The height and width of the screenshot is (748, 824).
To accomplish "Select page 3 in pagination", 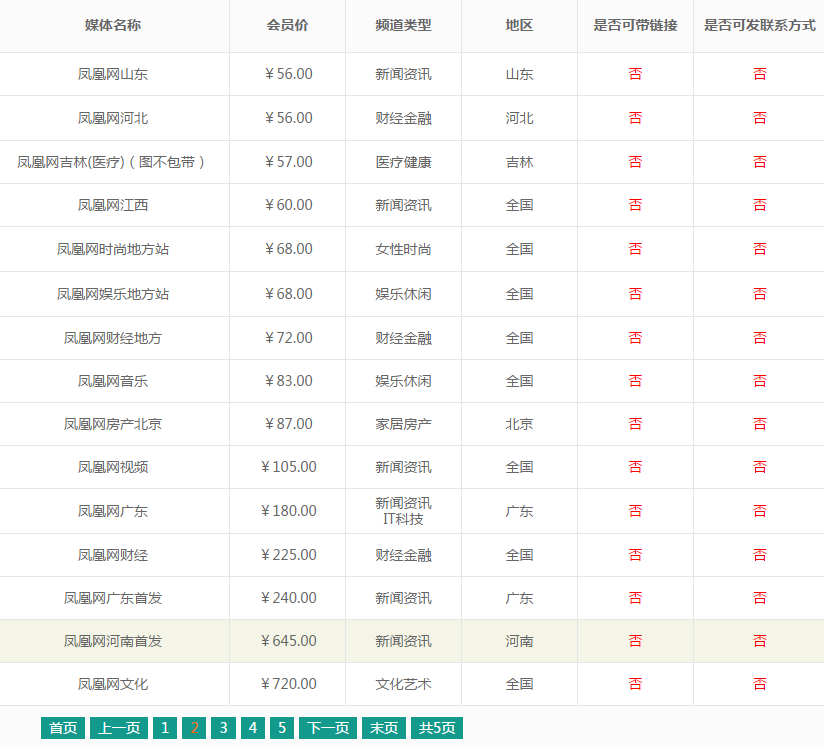I will coord(223,728).
